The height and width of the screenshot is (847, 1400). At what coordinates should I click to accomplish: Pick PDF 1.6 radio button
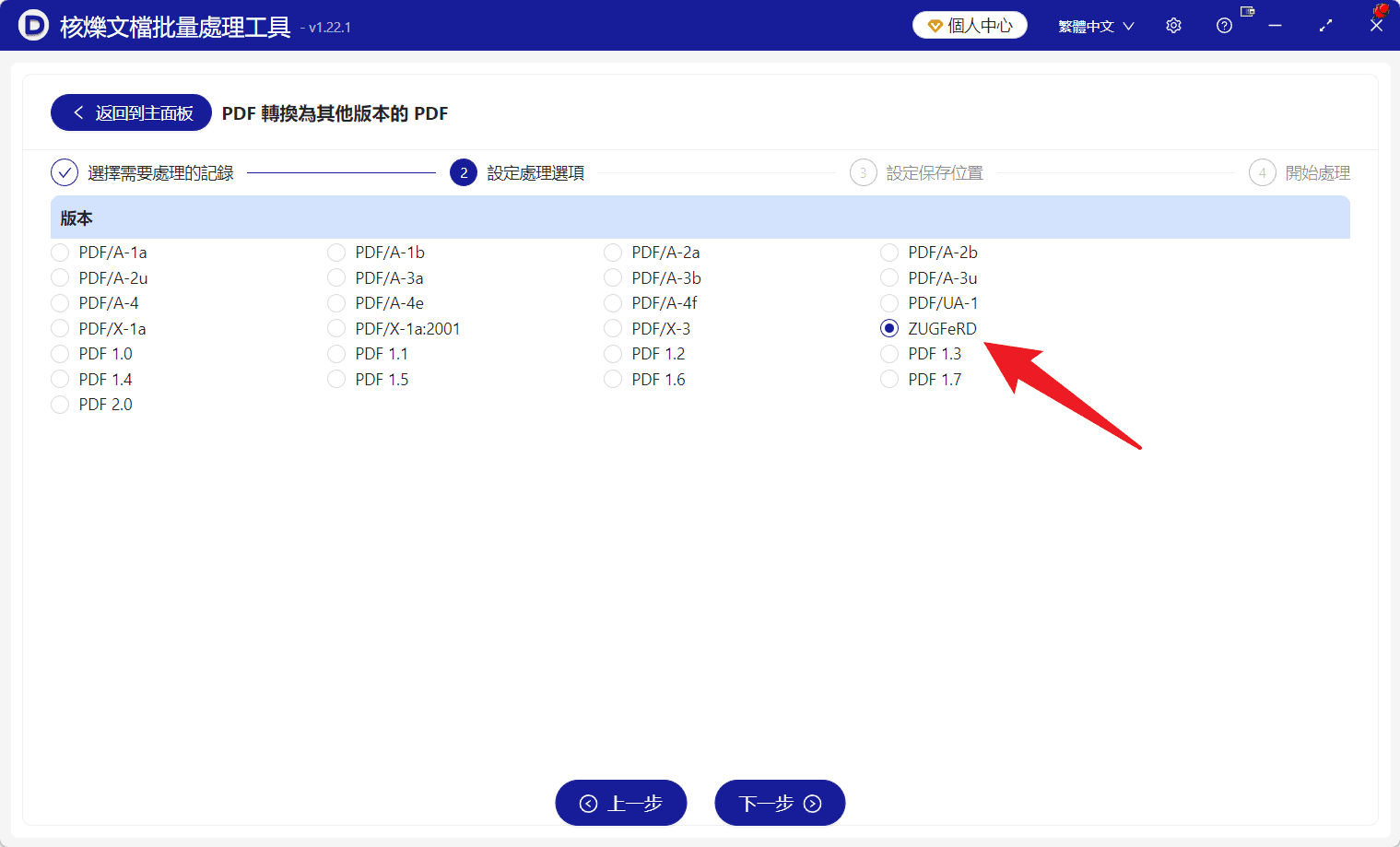(613, 379)
